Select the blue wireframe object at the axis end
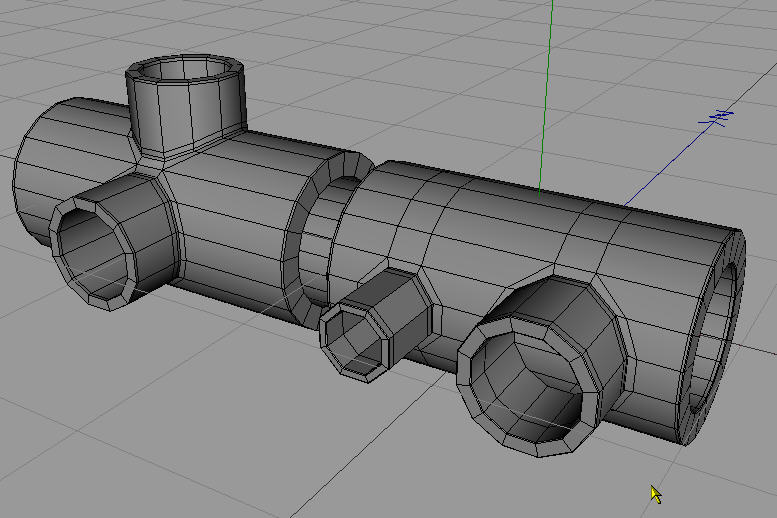Screen dimensions: 777x518 coord(717,117)
